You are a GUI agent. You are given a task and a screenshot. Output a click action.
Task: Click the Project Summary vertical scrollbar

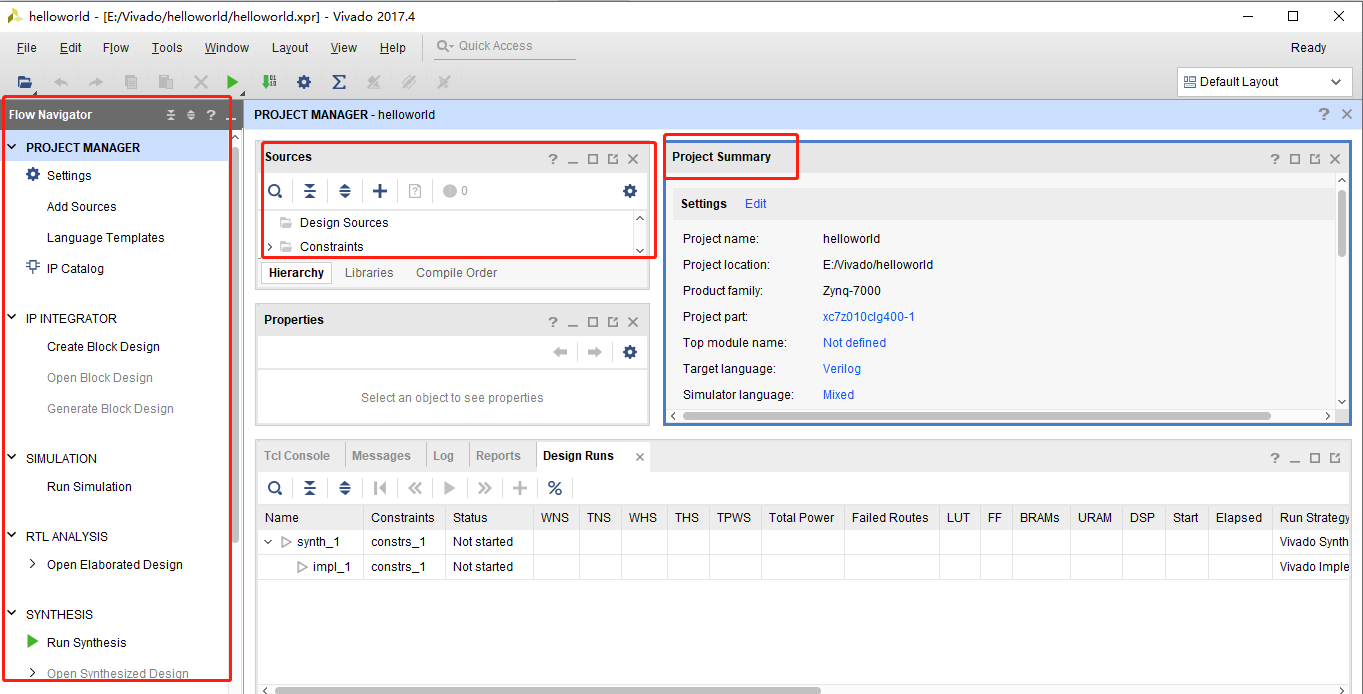(x=1342, y=222)
